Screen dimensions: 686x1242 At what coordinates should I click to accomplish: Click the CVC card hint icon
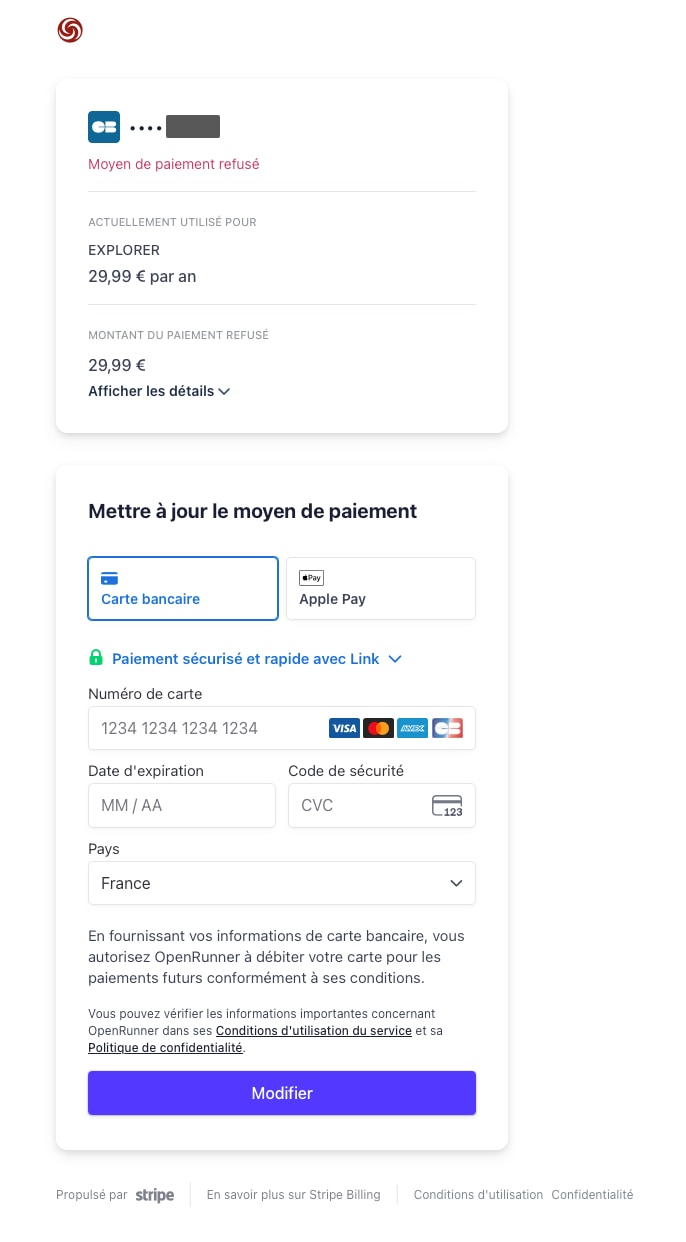tap(447, 805)
